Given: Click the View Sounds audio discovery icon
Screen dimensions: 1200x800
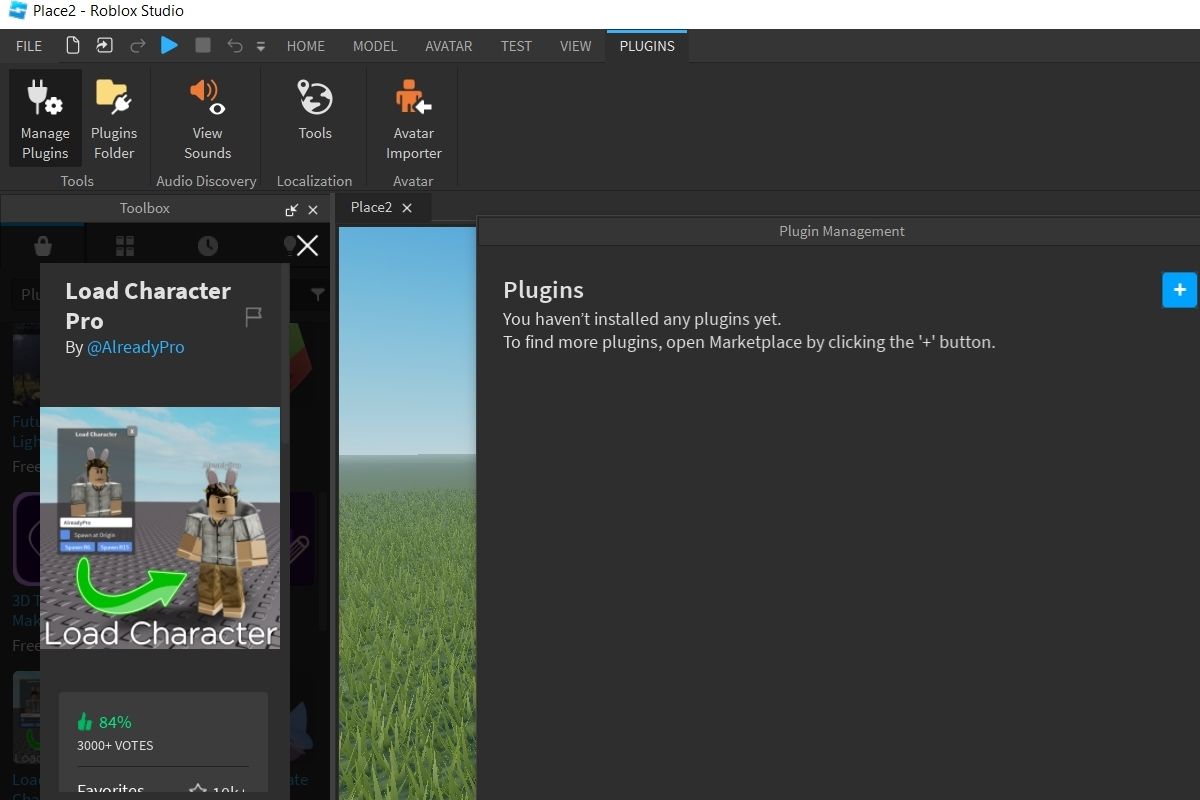Looking at the screenshot, I should 207,118.
